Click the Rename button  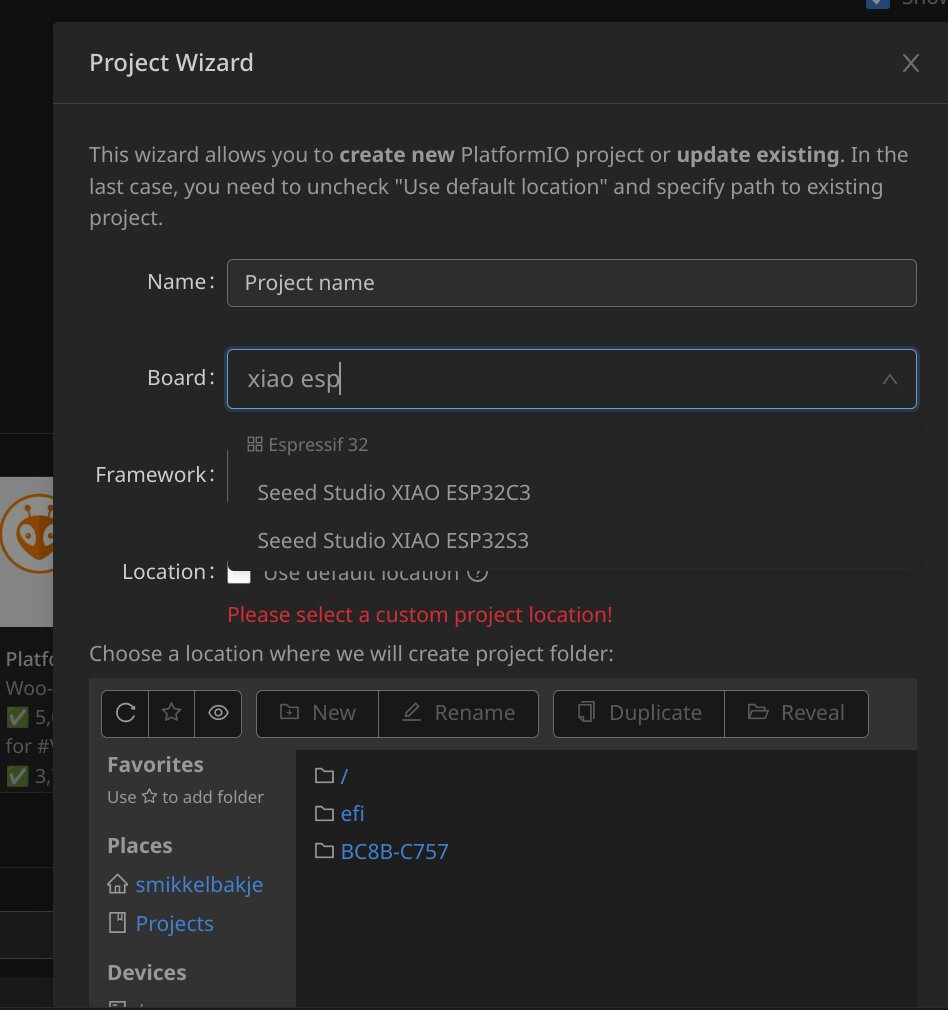click(x=459, y=713)
